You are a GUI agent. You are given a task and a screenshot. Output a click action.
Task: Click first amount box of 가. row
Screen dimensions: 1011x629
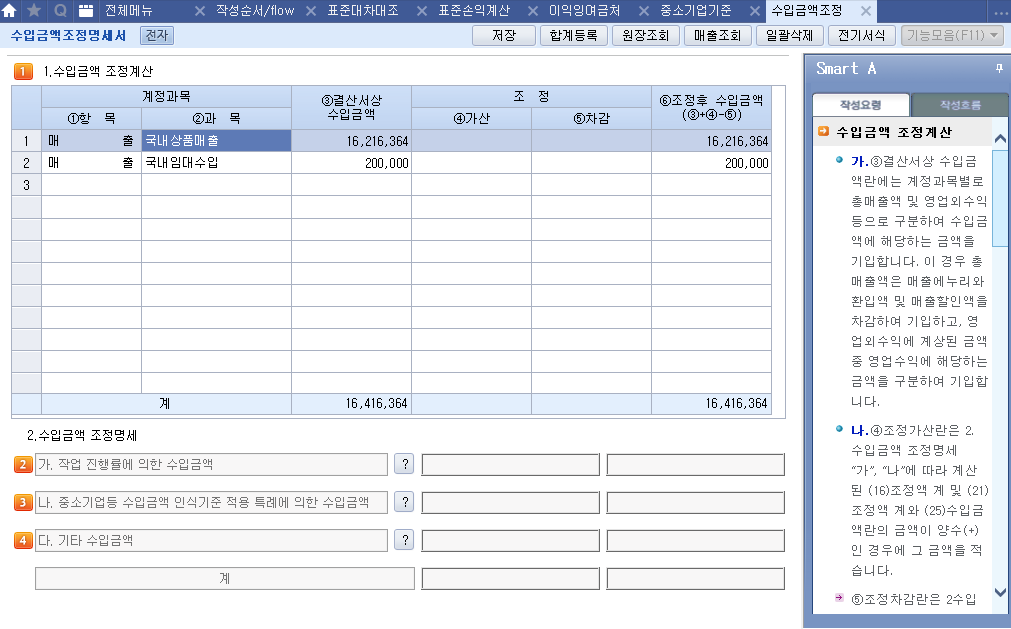511,464
